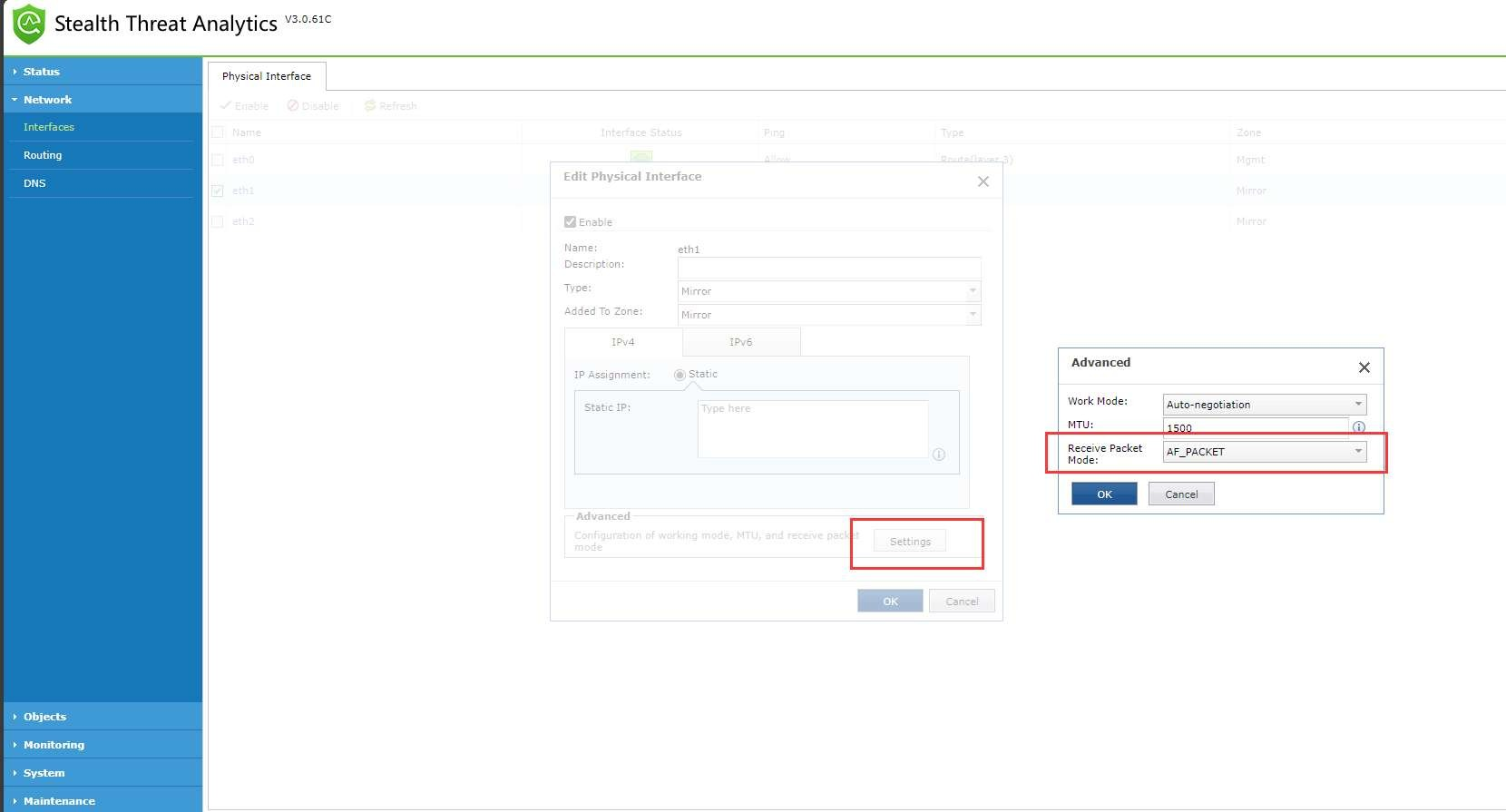Open Interfaces in the Network menu
This screenshot has width=1506, height=812.
tap(49, 127)
